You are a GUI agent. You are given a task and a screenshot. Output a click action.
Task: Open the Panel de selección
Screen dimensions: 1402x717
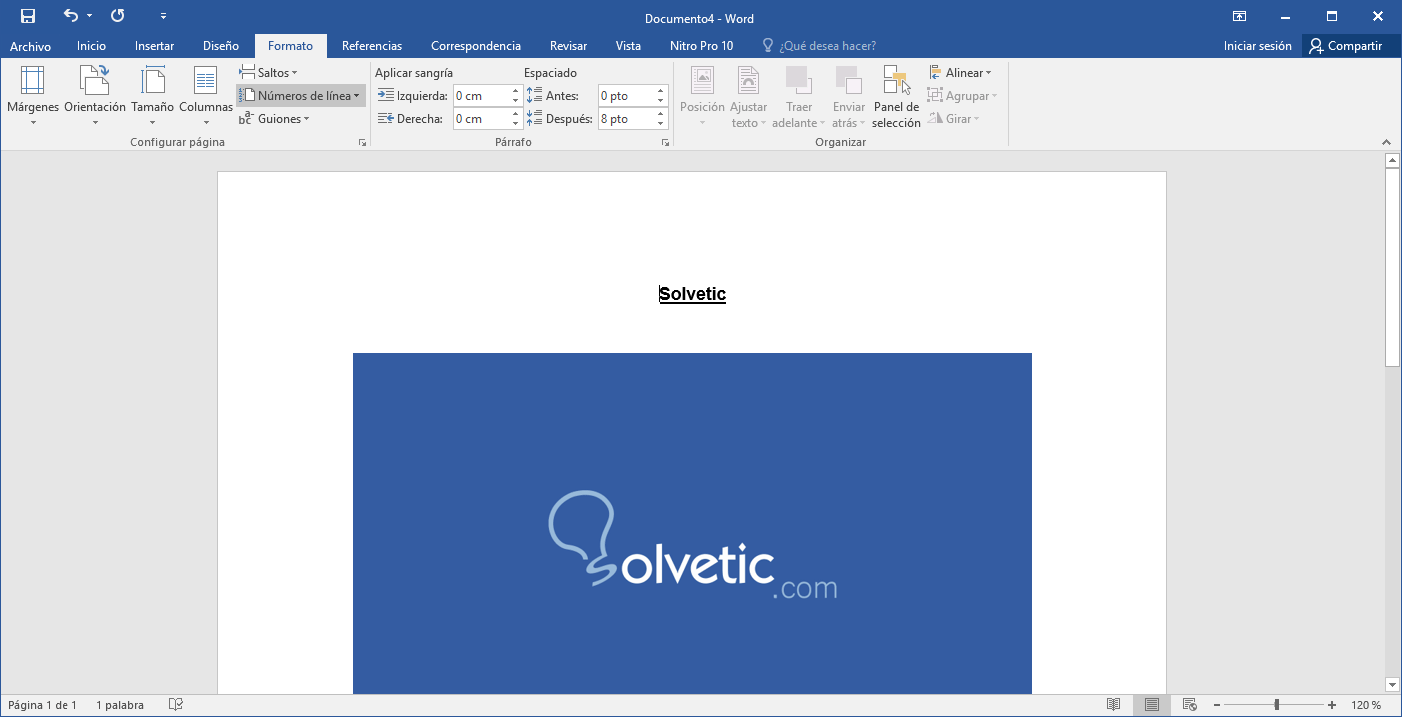[896, 96]
